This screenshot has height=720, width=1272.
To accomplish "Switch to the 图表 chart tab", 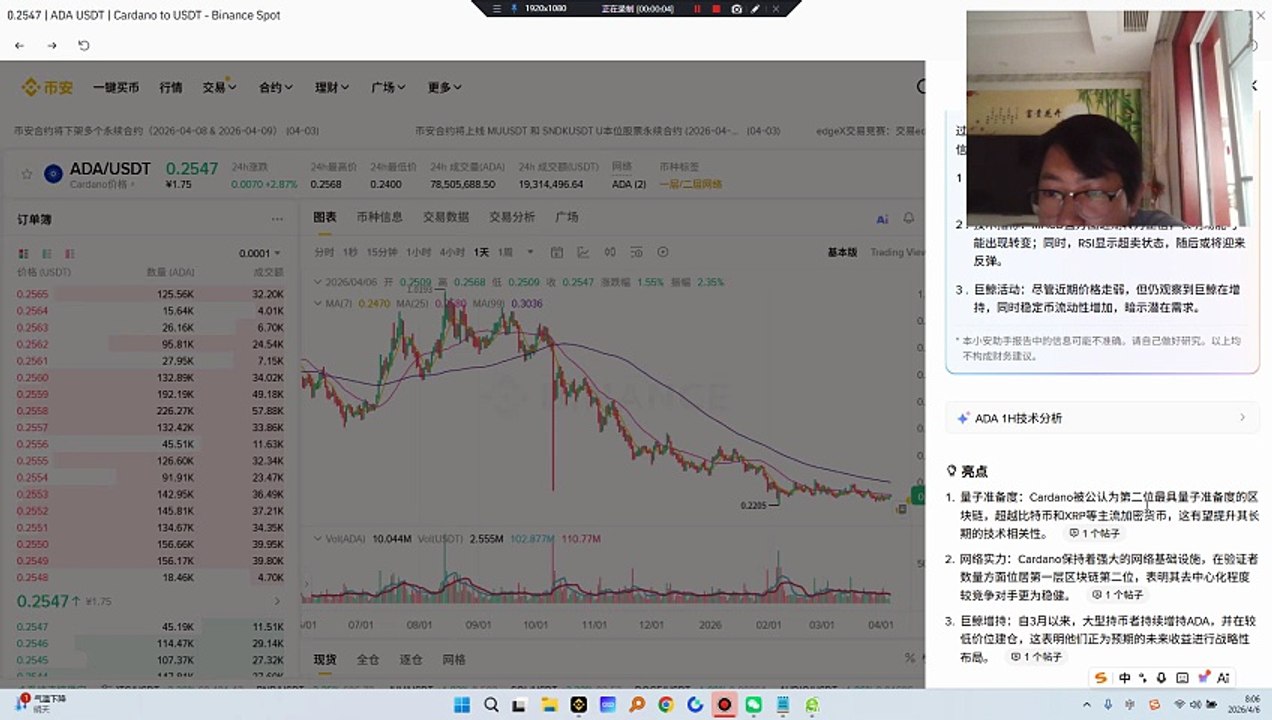I will 325,217.
